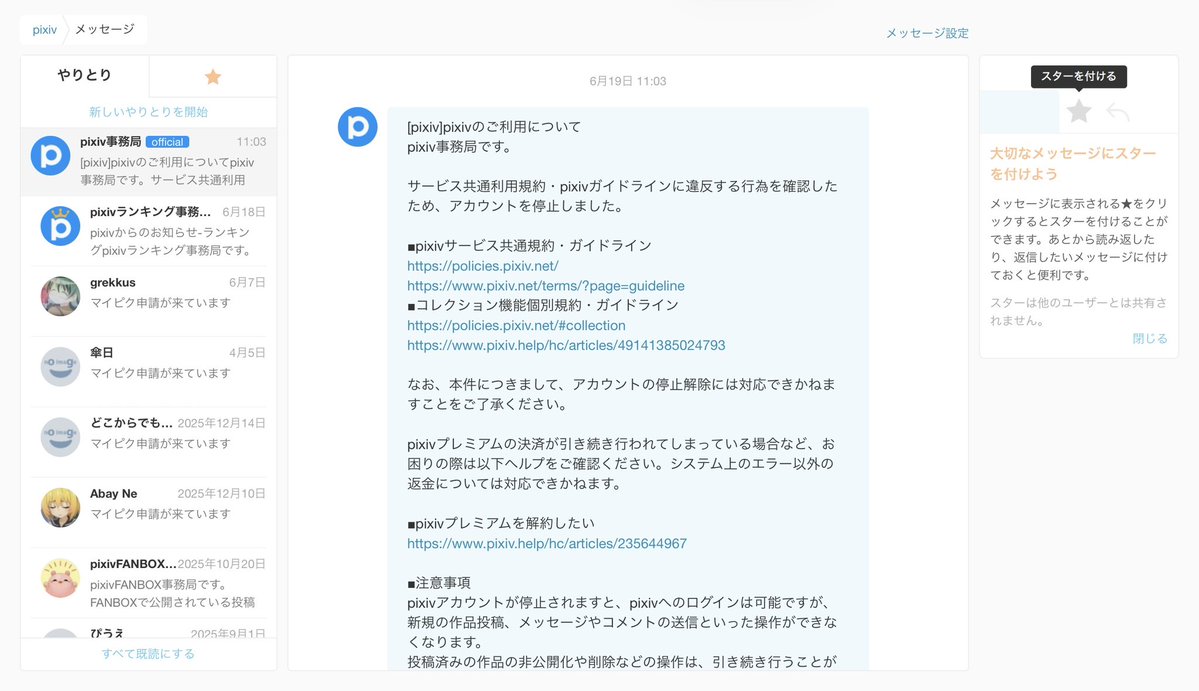Viewport: 1199px width, 691px height.
Task: Open the https://policies.pixiv.net/ link
Action: (483, 266)
